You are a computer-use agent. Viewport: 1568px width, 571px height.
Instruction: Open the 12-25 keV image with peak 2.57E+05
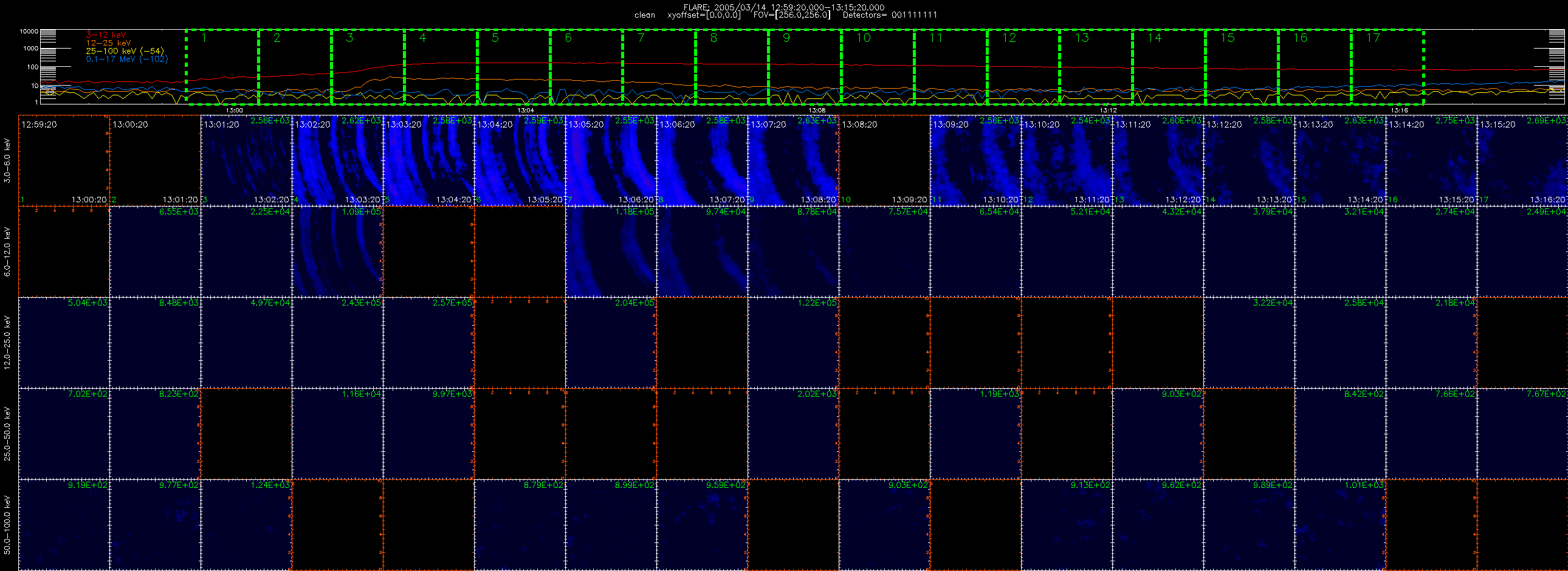point(429,343)
